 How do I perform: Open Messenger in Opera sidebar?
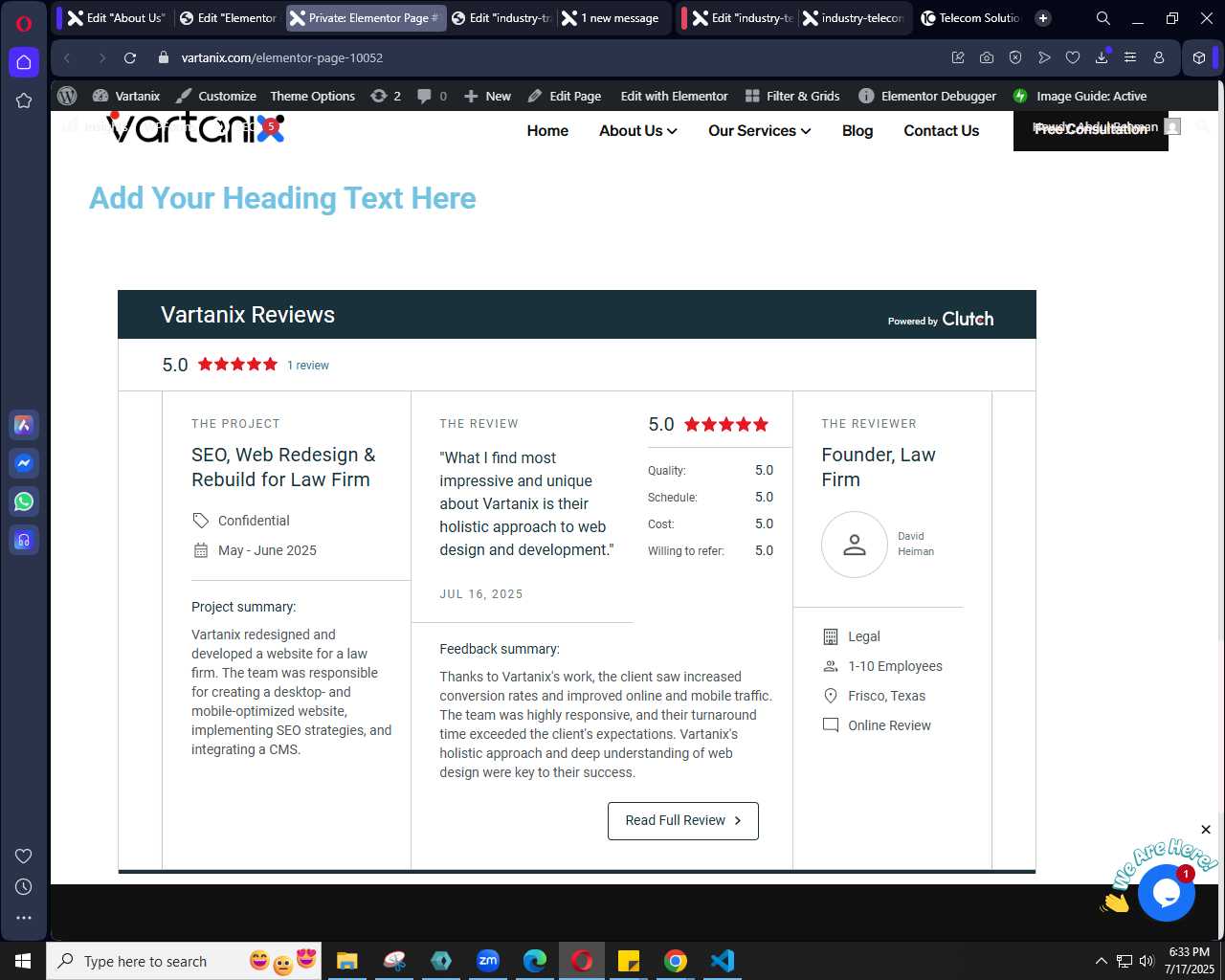coord(24,463)
